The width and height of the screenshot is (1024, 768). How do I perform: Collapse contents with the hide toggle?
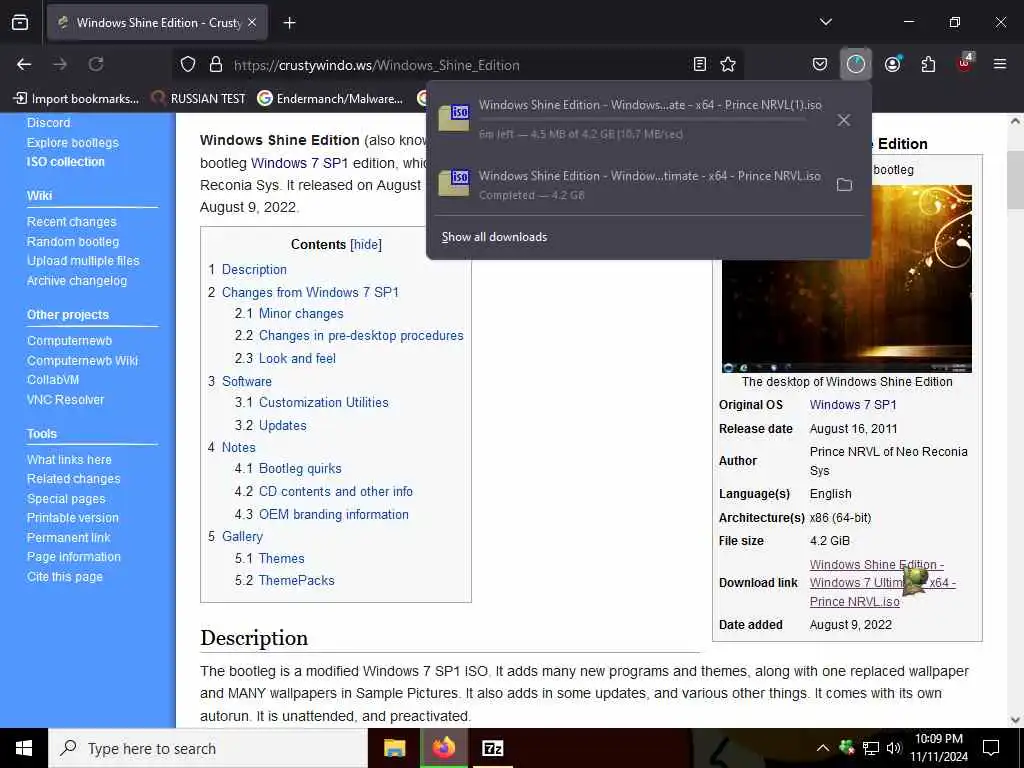click(x=366, y=244)
